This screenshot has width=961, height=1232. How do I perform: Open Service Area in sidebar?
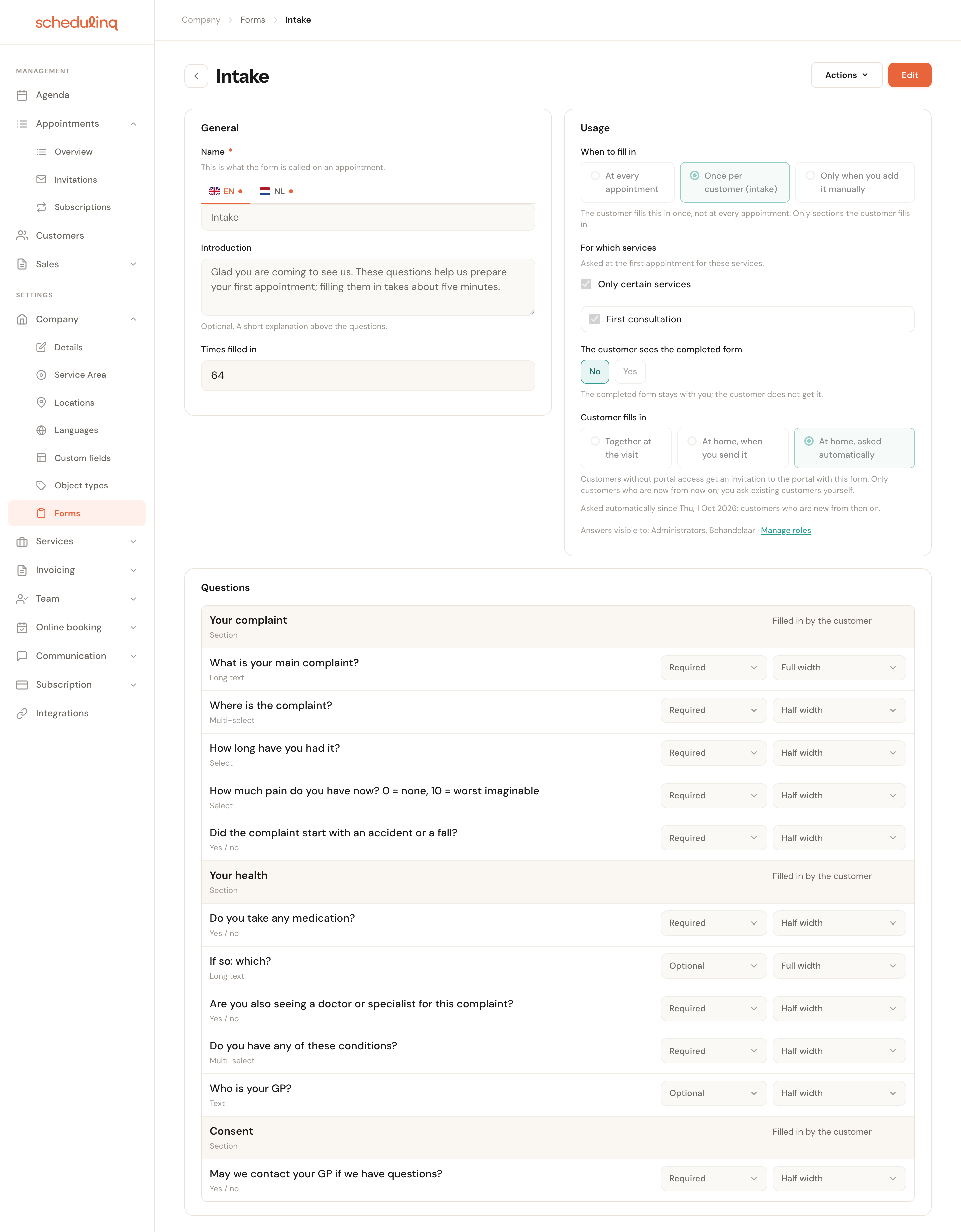coord(80,375)
